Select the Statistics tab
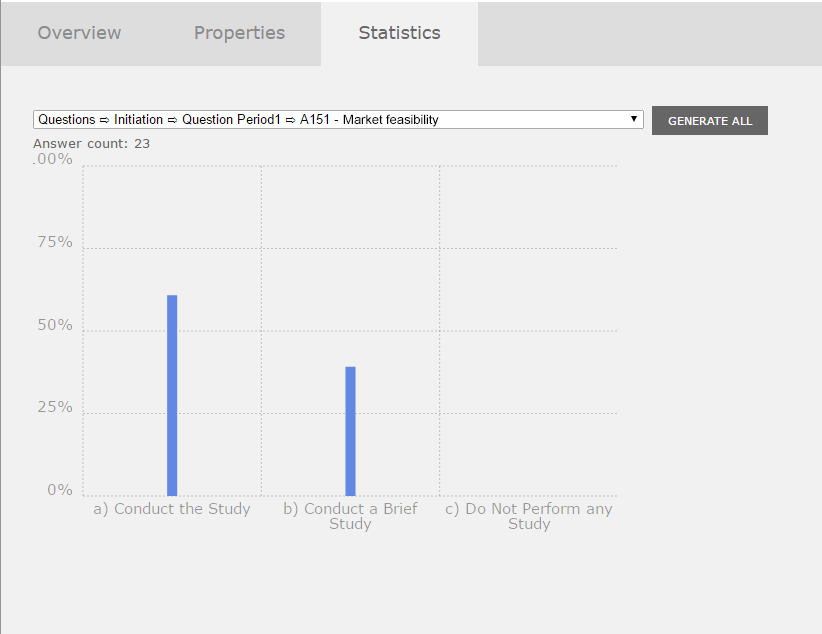Viewport: 822px width, 634px height. [x=399, y=33]
